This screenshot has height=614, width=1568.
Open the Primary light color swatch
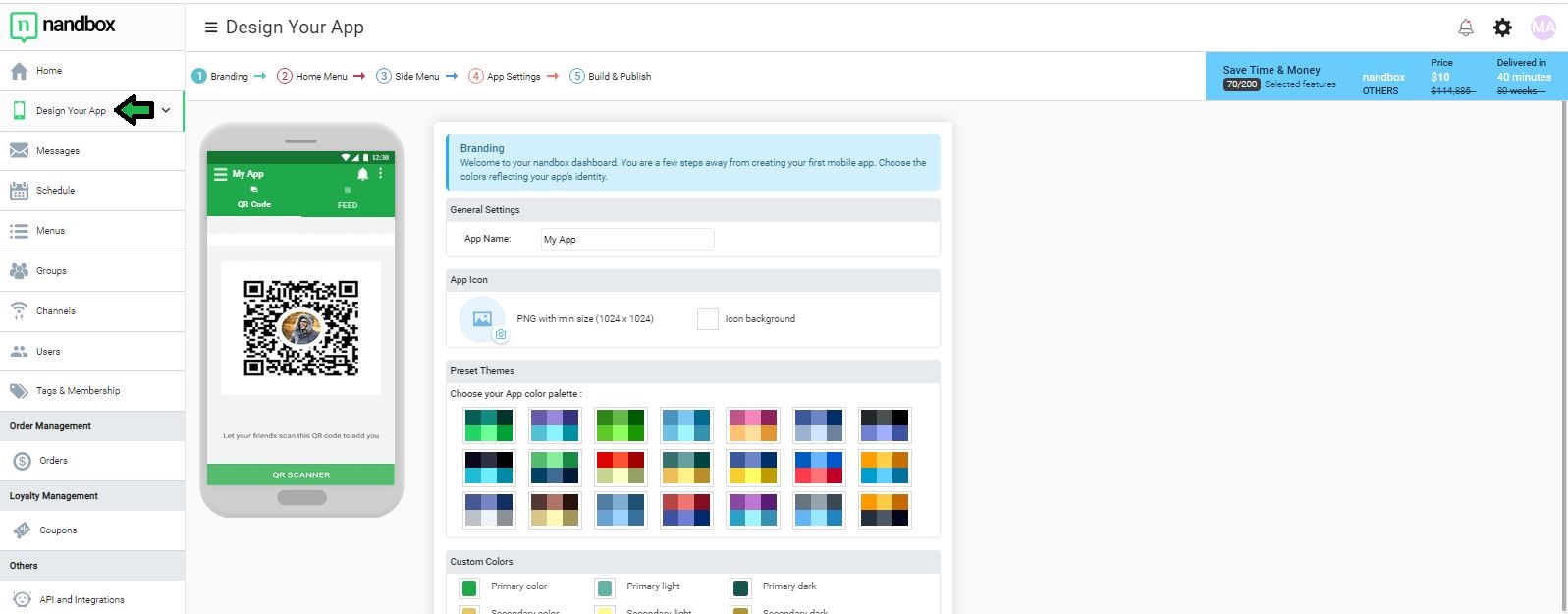click(605, 588)
